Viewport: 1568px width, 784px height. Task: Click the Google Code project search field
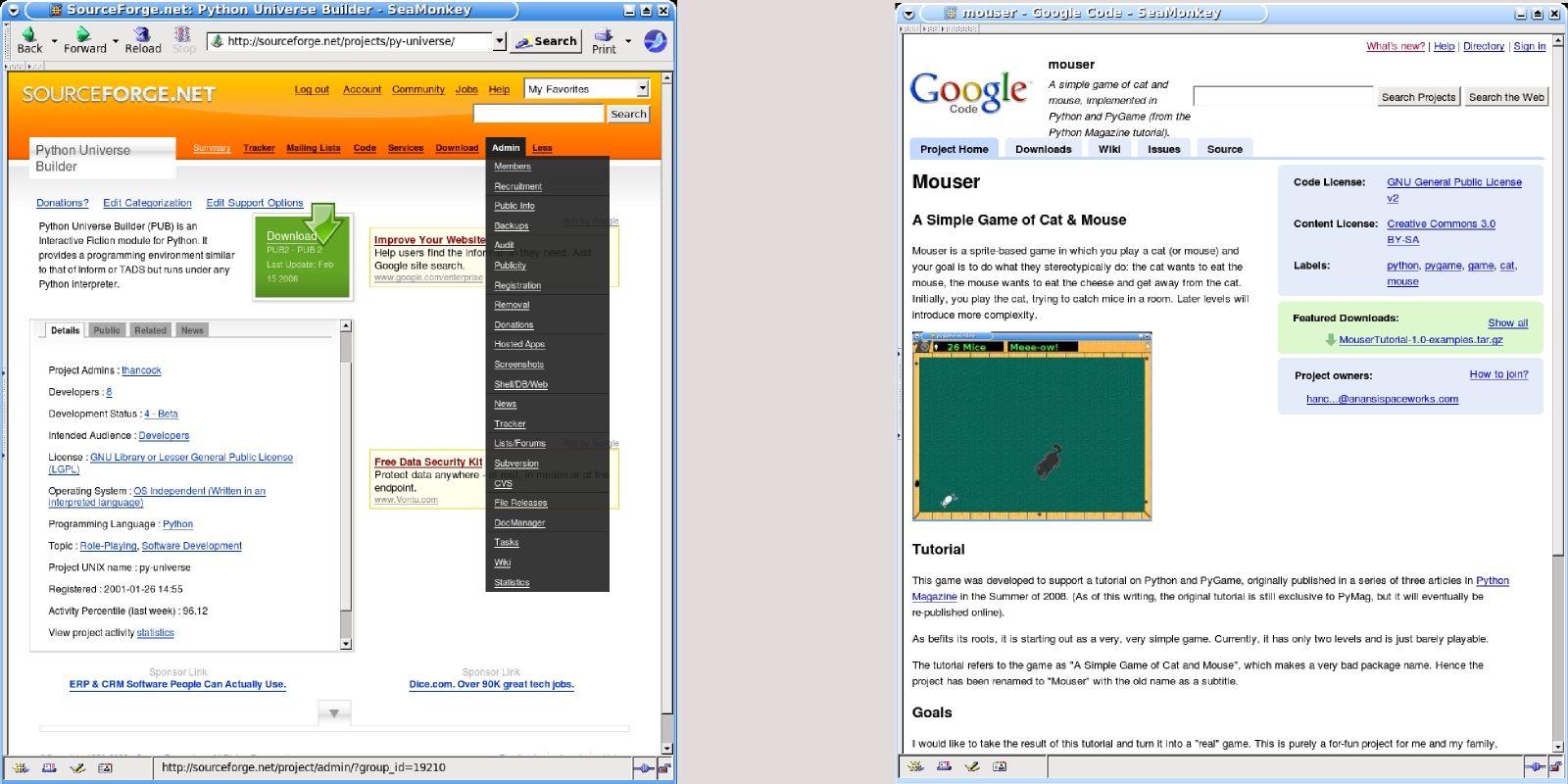tap(1283, 96)
